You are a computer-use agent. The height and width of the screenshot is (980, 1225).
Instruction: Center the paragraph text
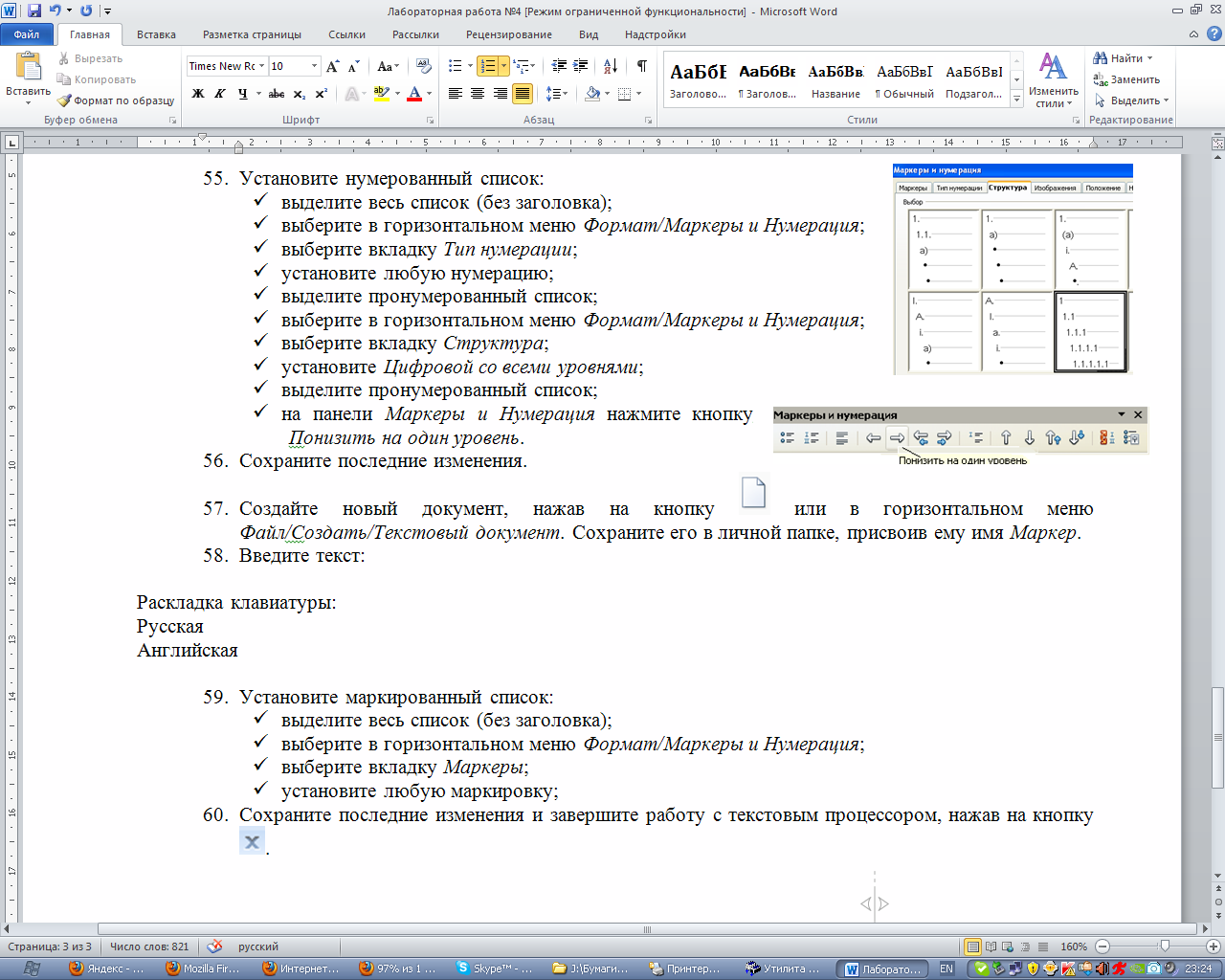coord(478,94)
